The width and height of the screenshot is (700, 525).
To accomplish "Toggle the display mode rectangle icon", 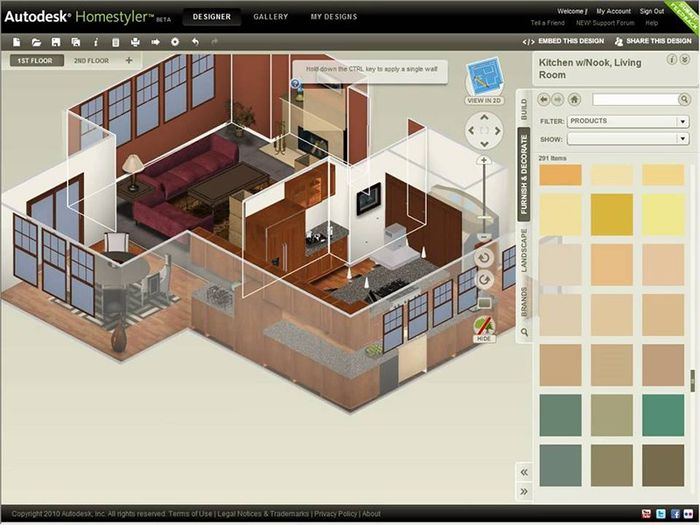I will pos(484,304).
